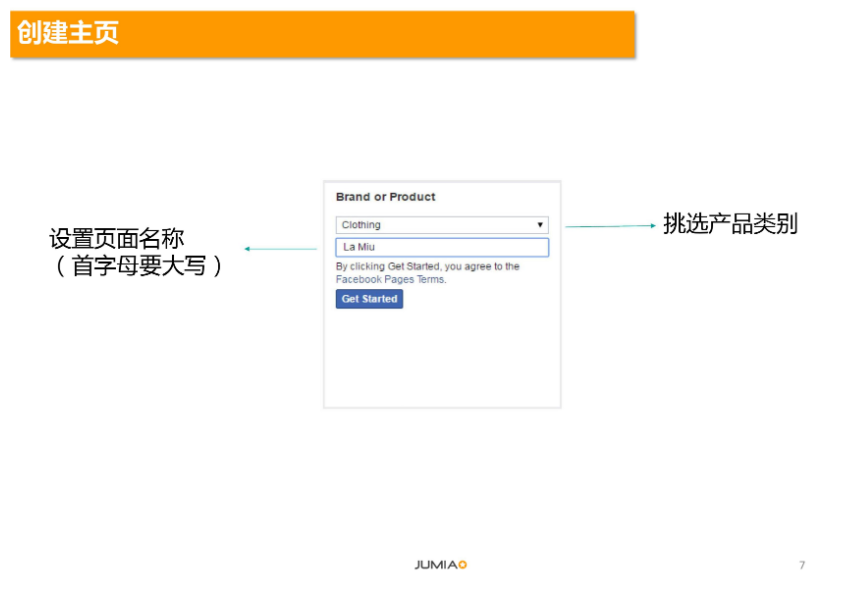Click the La Miu page name field
Screen dimensions: 856x590
(440, 247)
